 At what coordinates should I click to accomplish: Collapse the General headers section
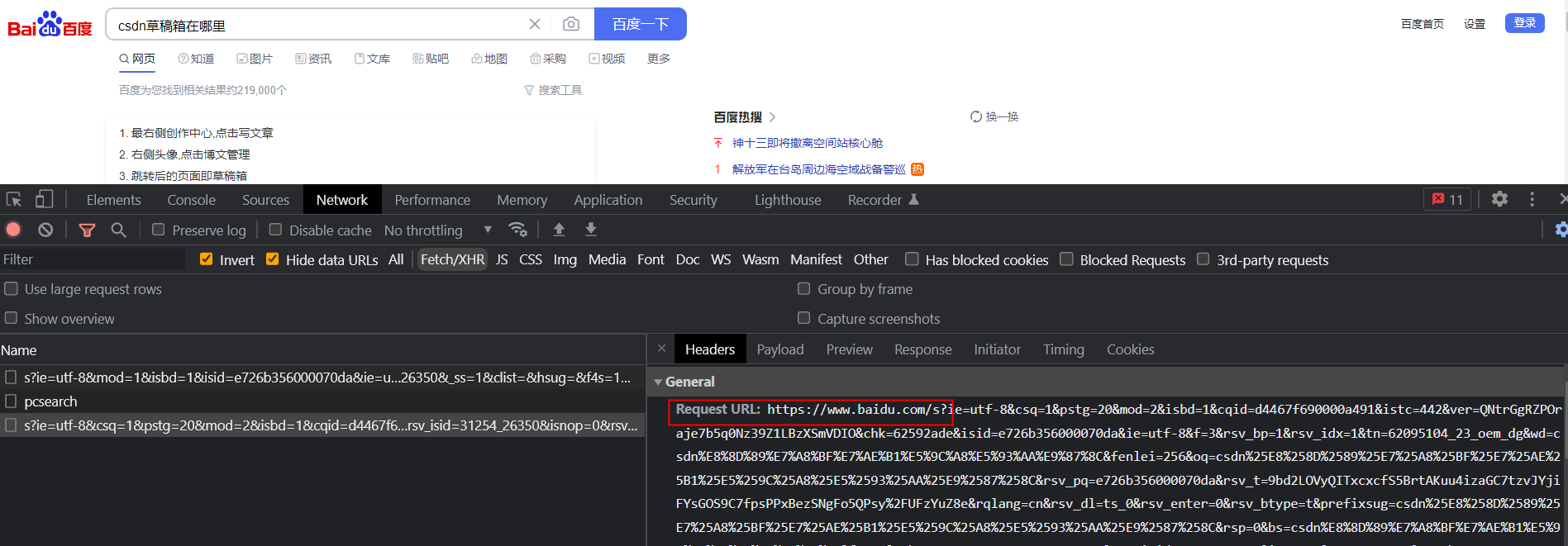(x=658, y=382)
